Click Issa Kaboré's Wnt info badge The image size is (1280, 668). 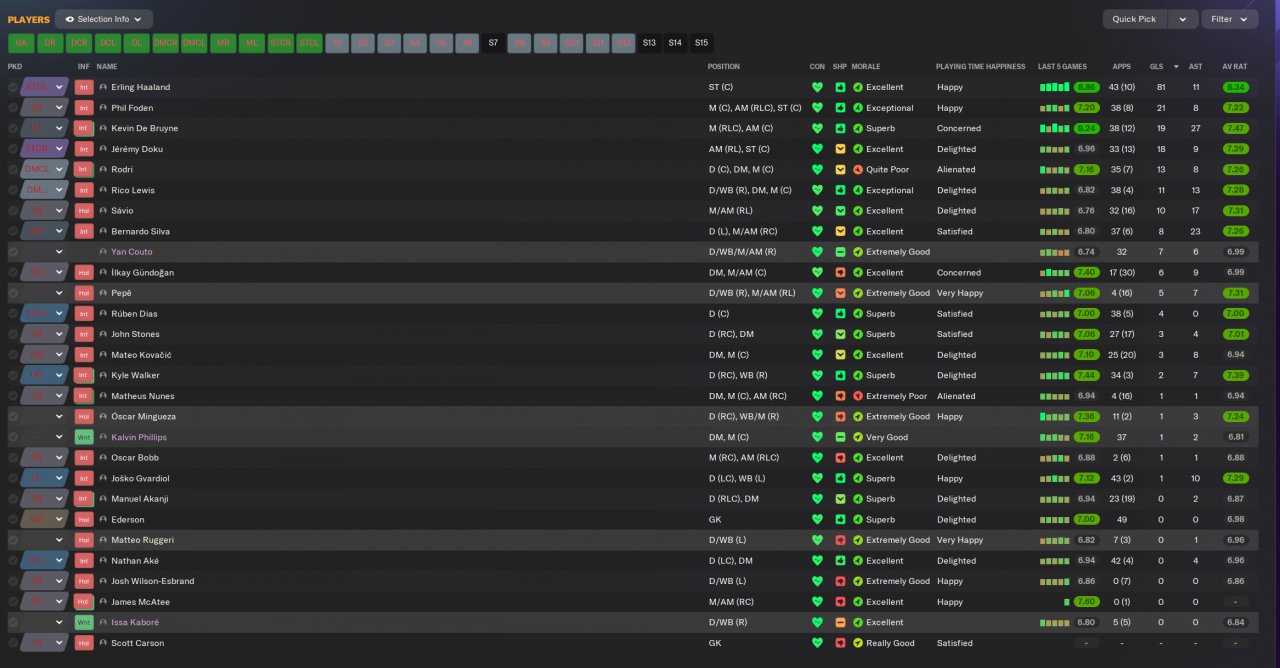[84, 622]
